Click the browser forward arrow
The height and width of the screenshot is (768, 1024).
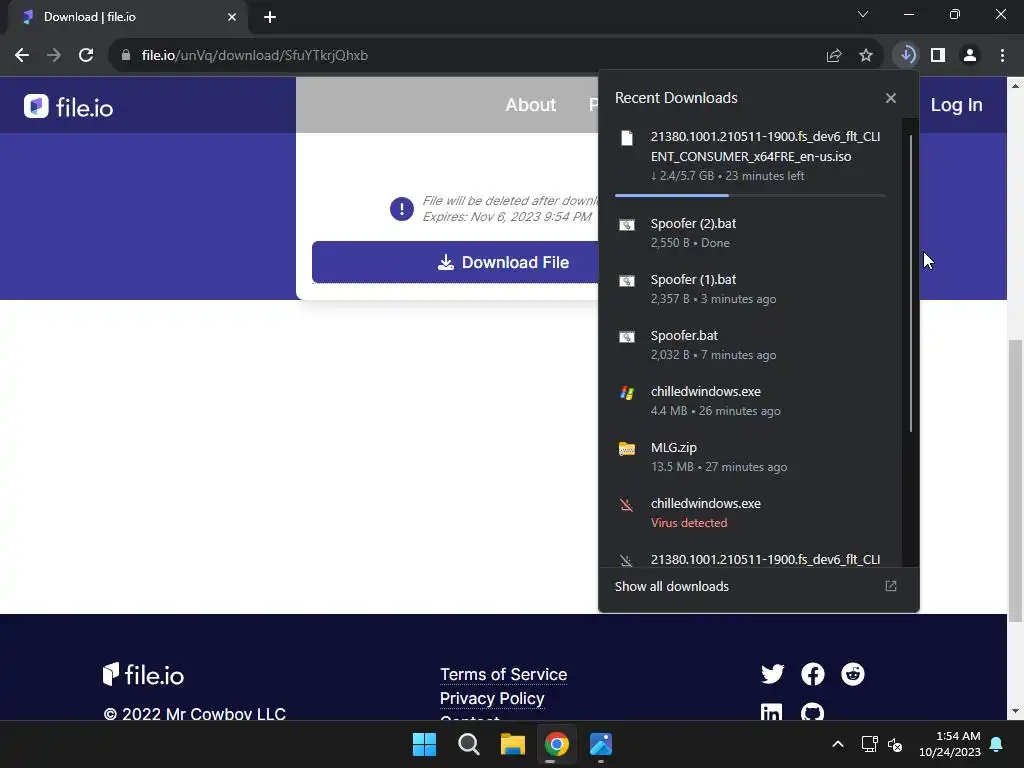click(x=54, y=56)
